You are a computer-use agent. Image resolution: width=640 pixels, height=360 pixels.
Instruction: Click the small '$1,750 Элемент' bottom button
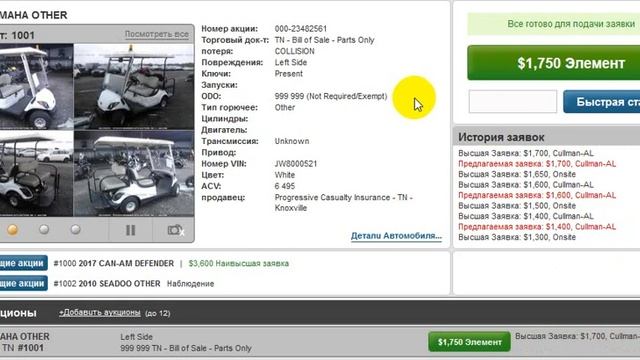tap(469, 342)
